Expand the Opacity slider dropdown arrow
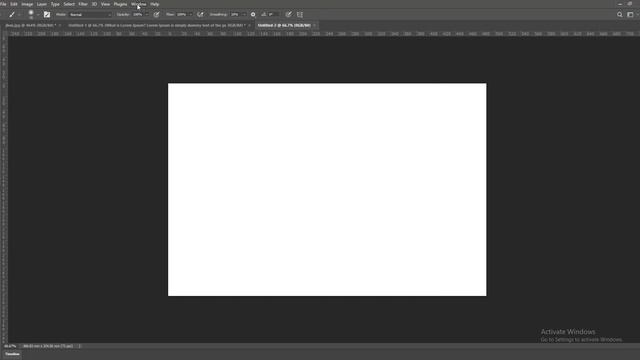 [147, 14]
